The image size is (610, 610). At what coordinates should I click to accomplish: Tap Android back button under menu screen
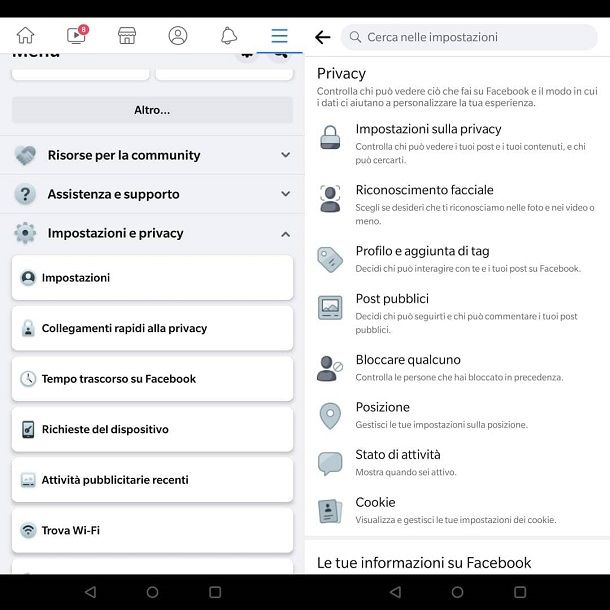(x=90, y=592)
